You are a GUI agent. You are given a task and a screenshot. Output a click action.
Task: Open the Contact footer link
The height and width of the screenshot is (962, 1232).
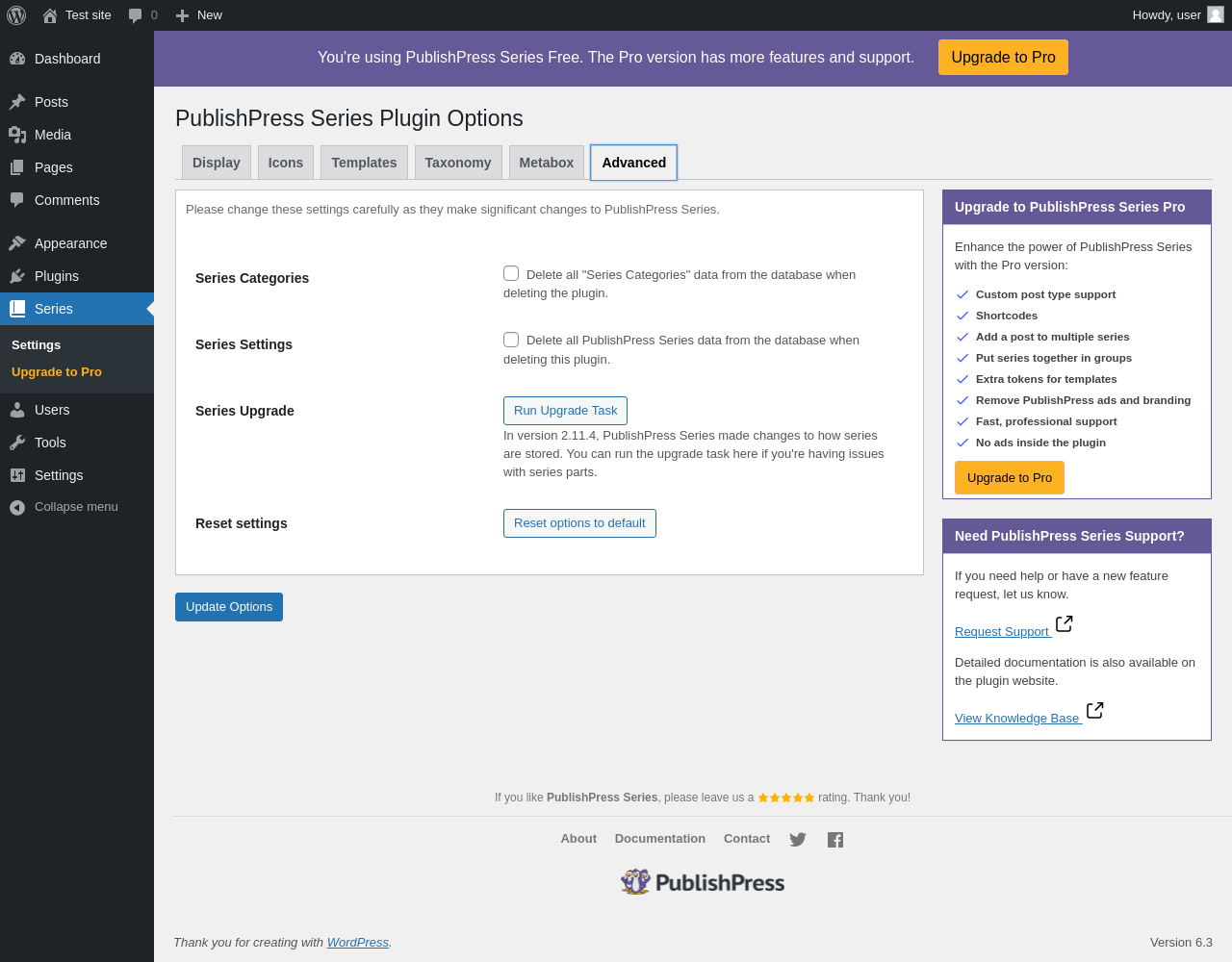[747, 839]
